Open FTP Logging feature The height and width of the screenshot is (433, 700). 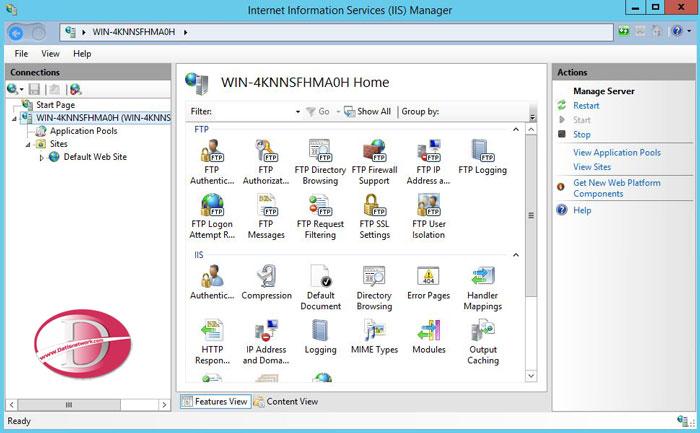pyautogui.click(x=483, y=157)
